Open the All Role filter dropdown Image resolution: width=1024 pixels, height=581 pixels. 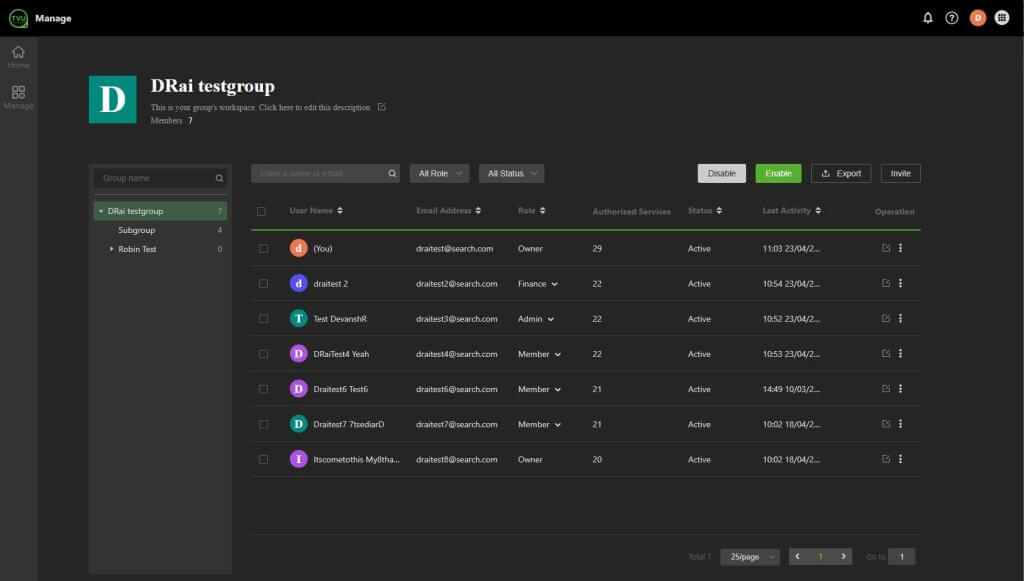[x=439, y=173]
